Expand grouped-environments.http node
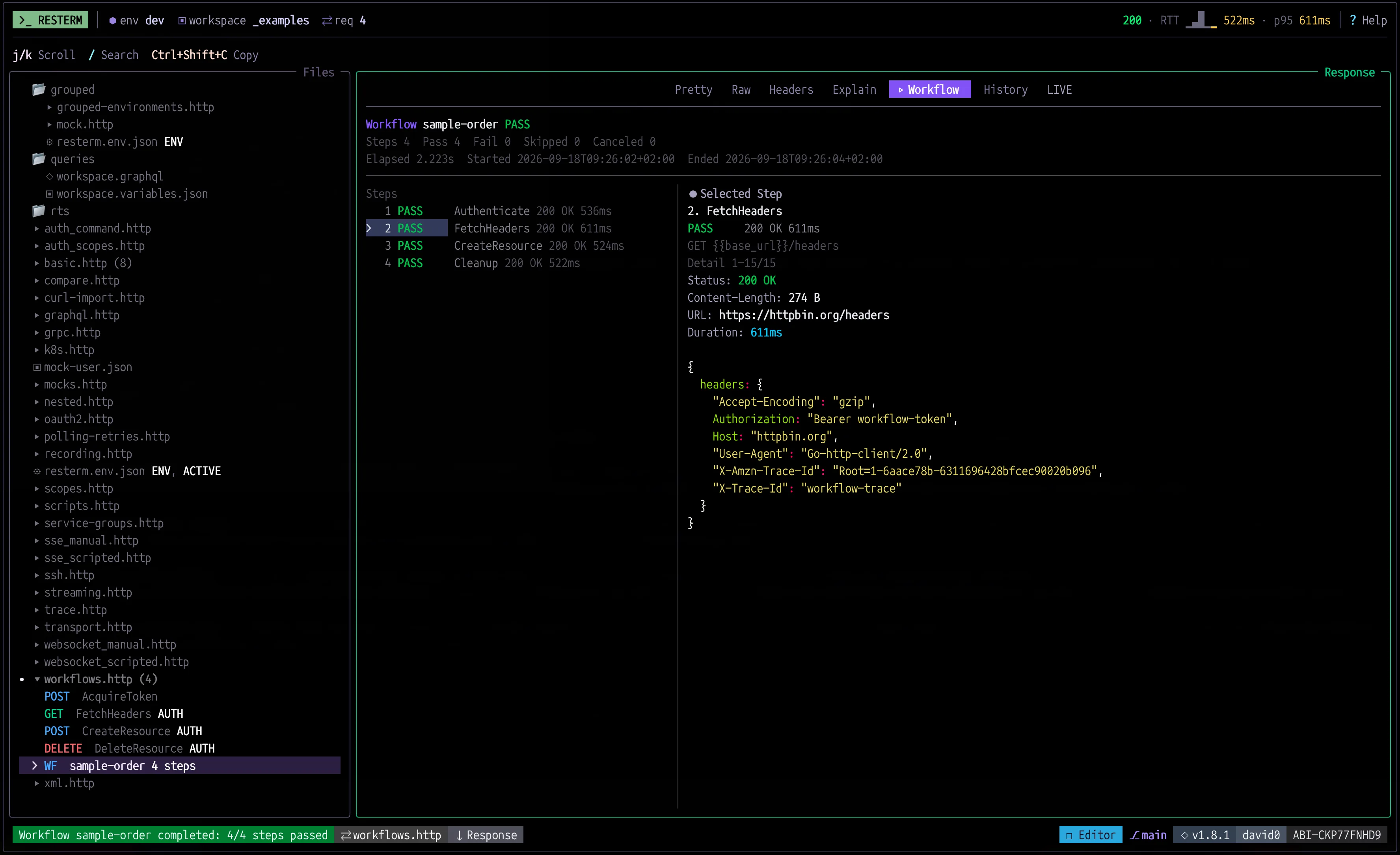This screenshot has height=855, width=1400. (x=49, y=107)
